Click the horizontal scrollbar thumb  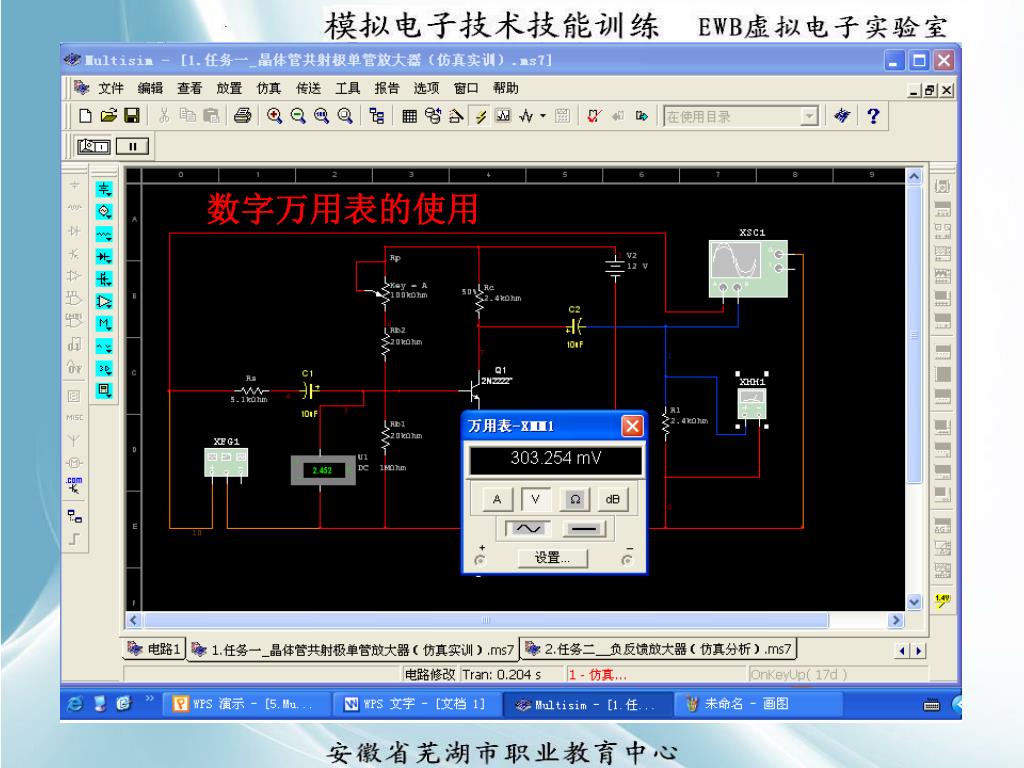coord(486,620)
